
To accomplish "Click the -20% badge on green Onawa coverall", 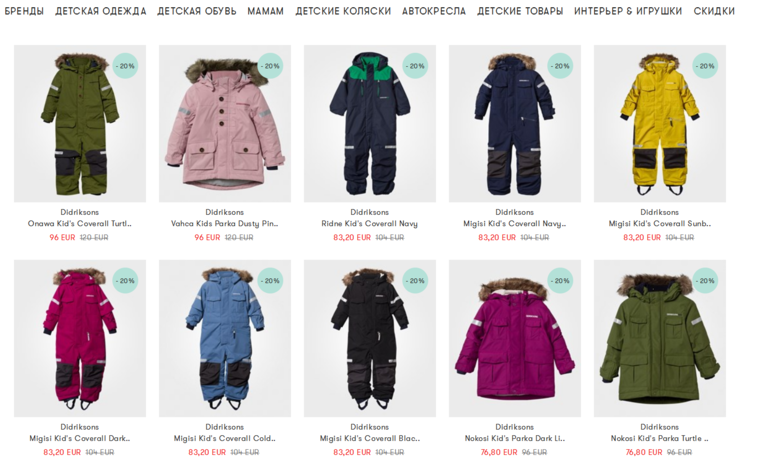I will [x=125, y=66].
